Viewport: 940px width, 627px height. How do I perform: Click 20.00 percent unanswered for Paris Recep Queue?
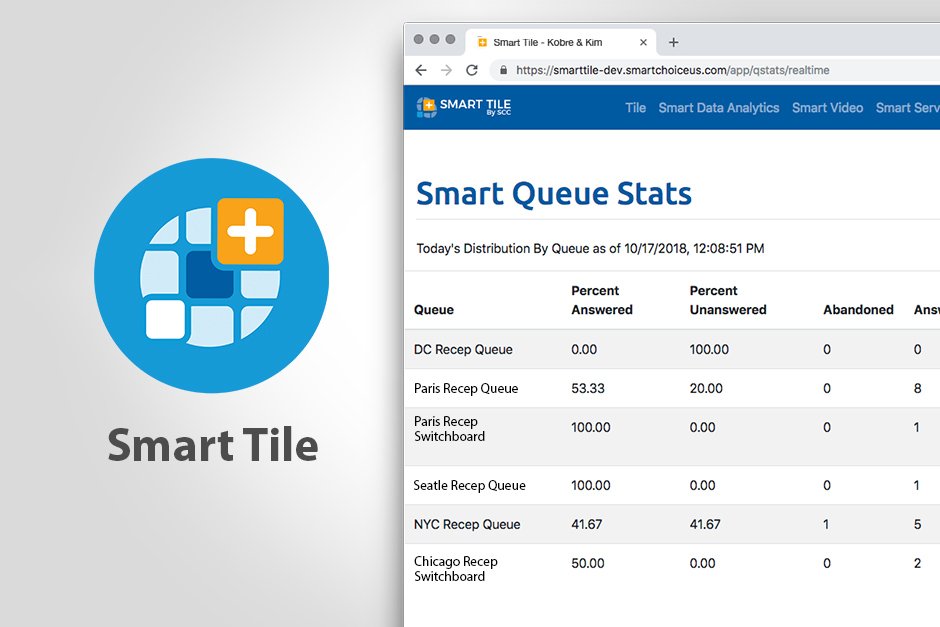(706, 388)
